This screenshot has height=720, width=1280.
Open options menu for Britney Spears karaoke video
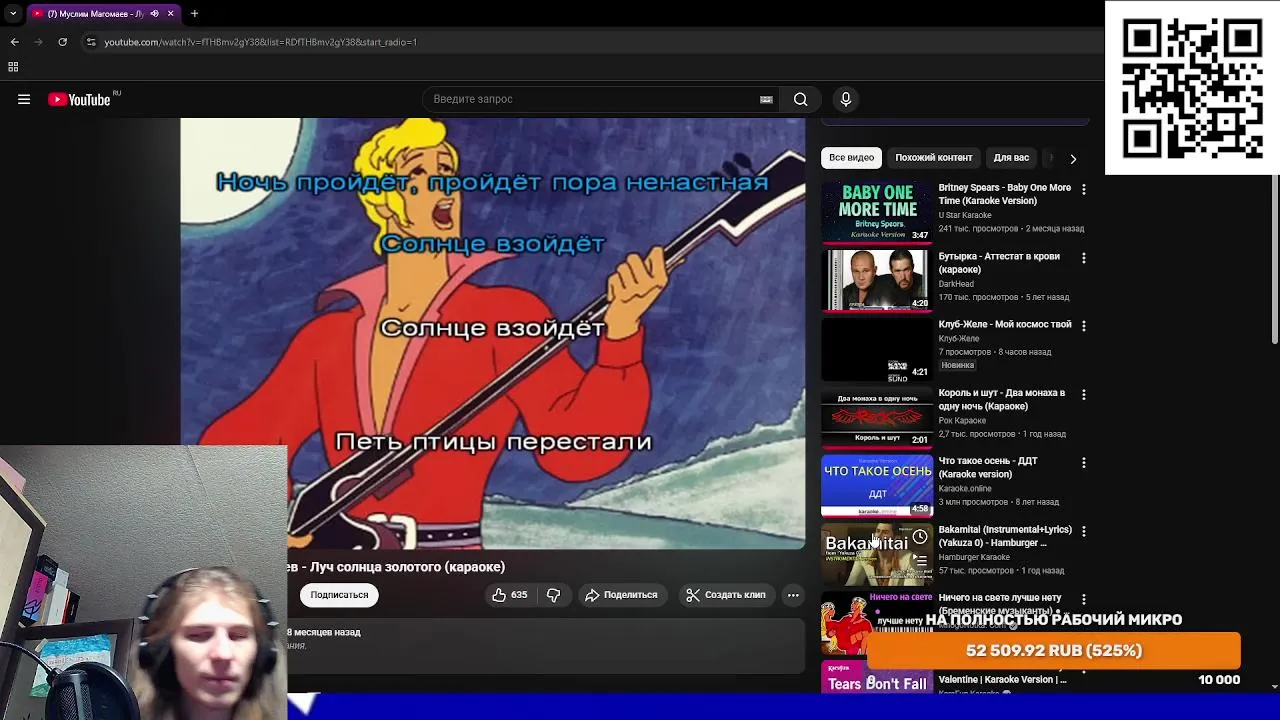pos(1083,189)
